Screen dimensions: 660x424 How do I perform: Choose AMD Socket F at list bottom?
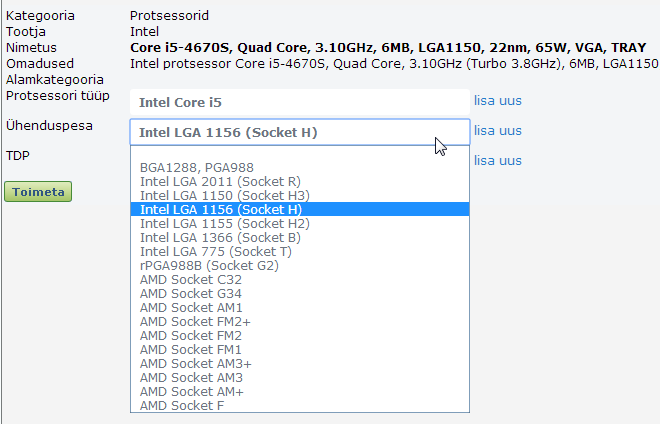pyautogui.click(x=300, y=405)
